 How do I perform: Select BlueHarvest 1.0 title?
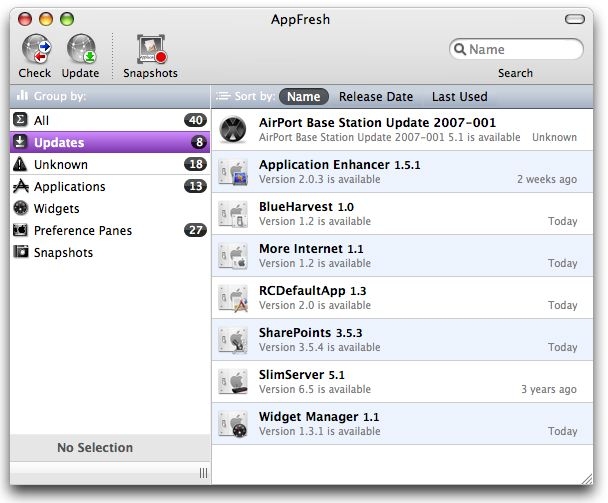(306, 207)
